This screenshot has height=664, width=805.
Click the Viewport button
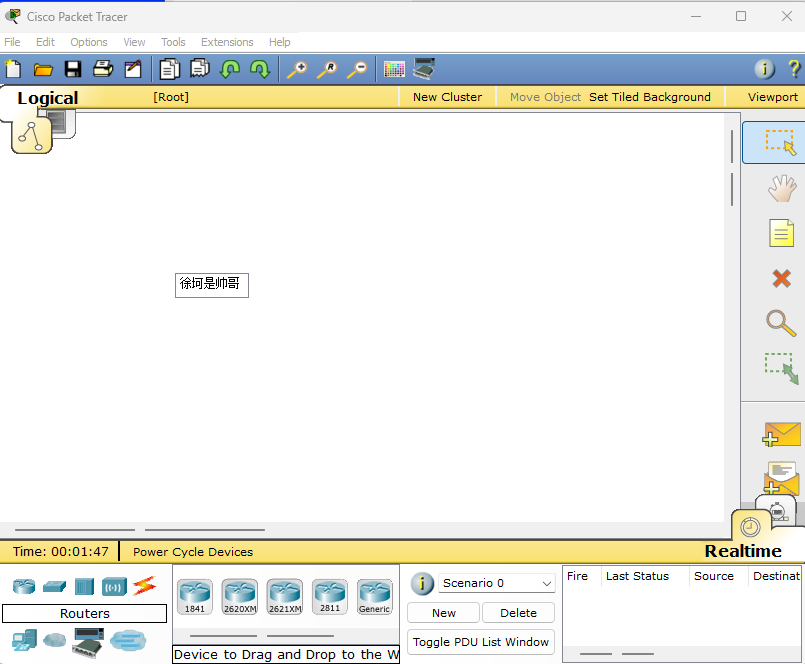tap(772, 97)
